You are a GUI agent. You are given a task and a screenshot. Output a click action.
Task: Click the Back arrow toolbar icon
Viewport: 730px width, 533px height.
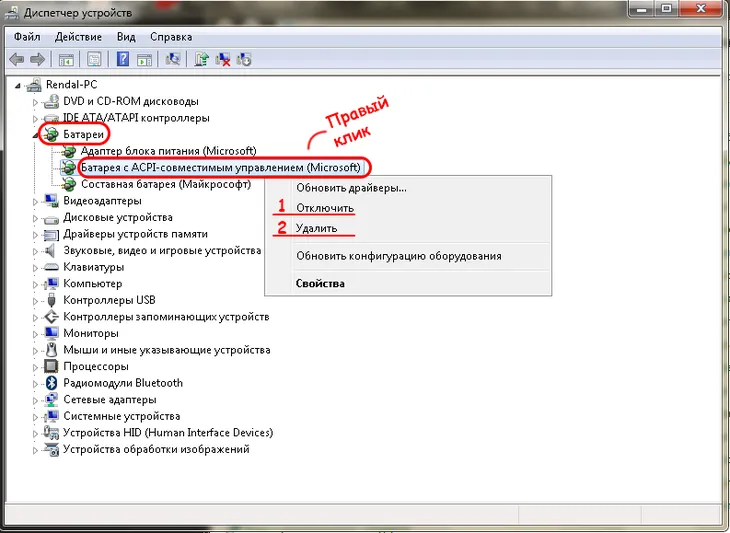point(17,59)
